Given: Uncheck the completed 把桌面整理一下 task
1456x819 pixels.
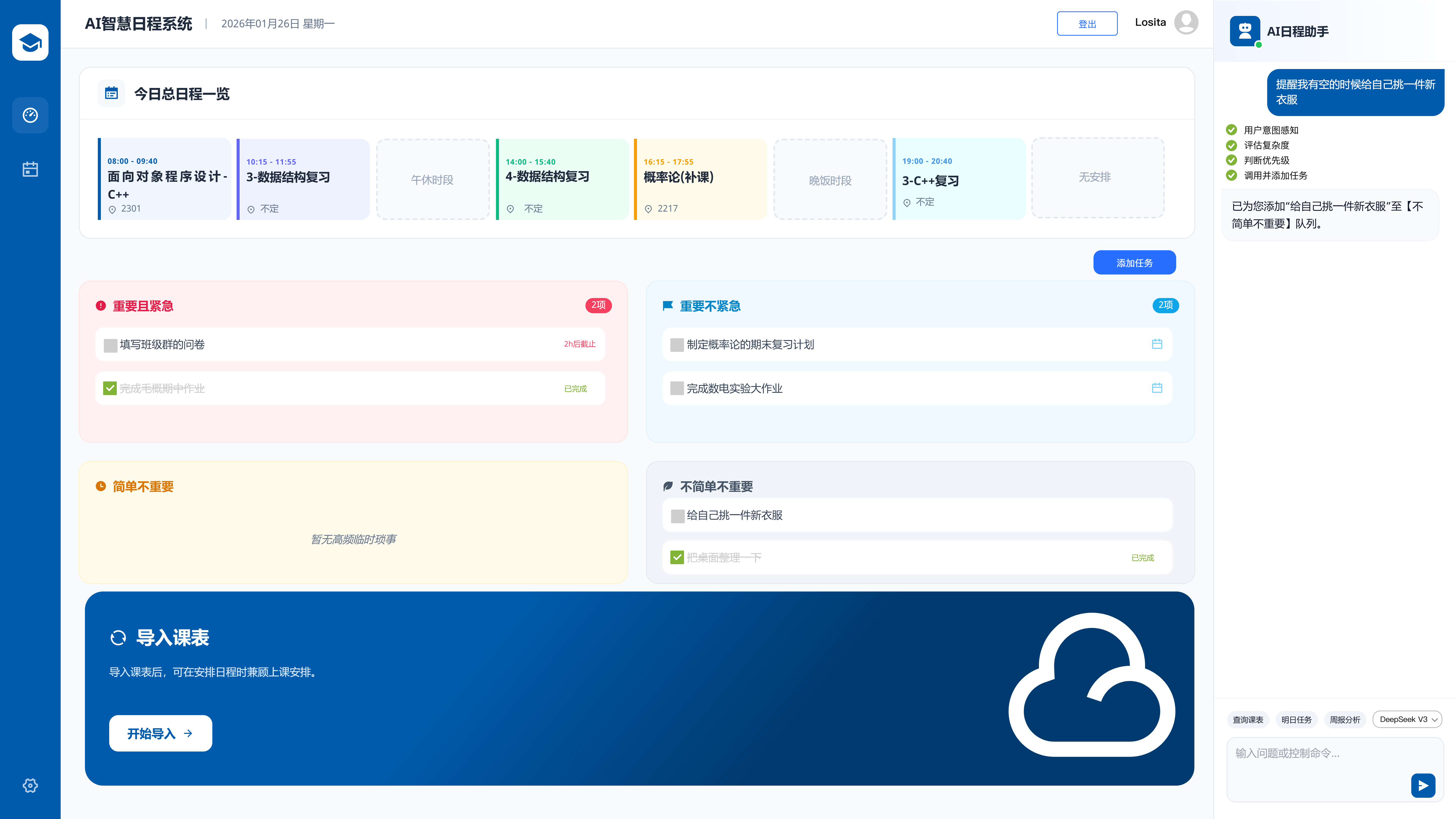Looking at the screenshot, I should click(x=677, y=557).
